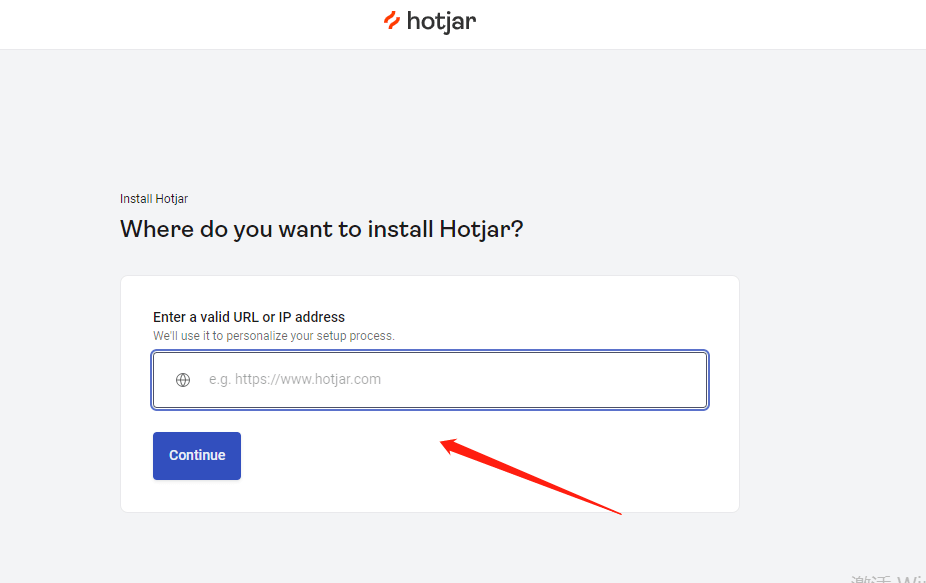Click blank white header area left of the logo
Image resolution: width=926 pixels, height=583 pixels.
(177, 24)
